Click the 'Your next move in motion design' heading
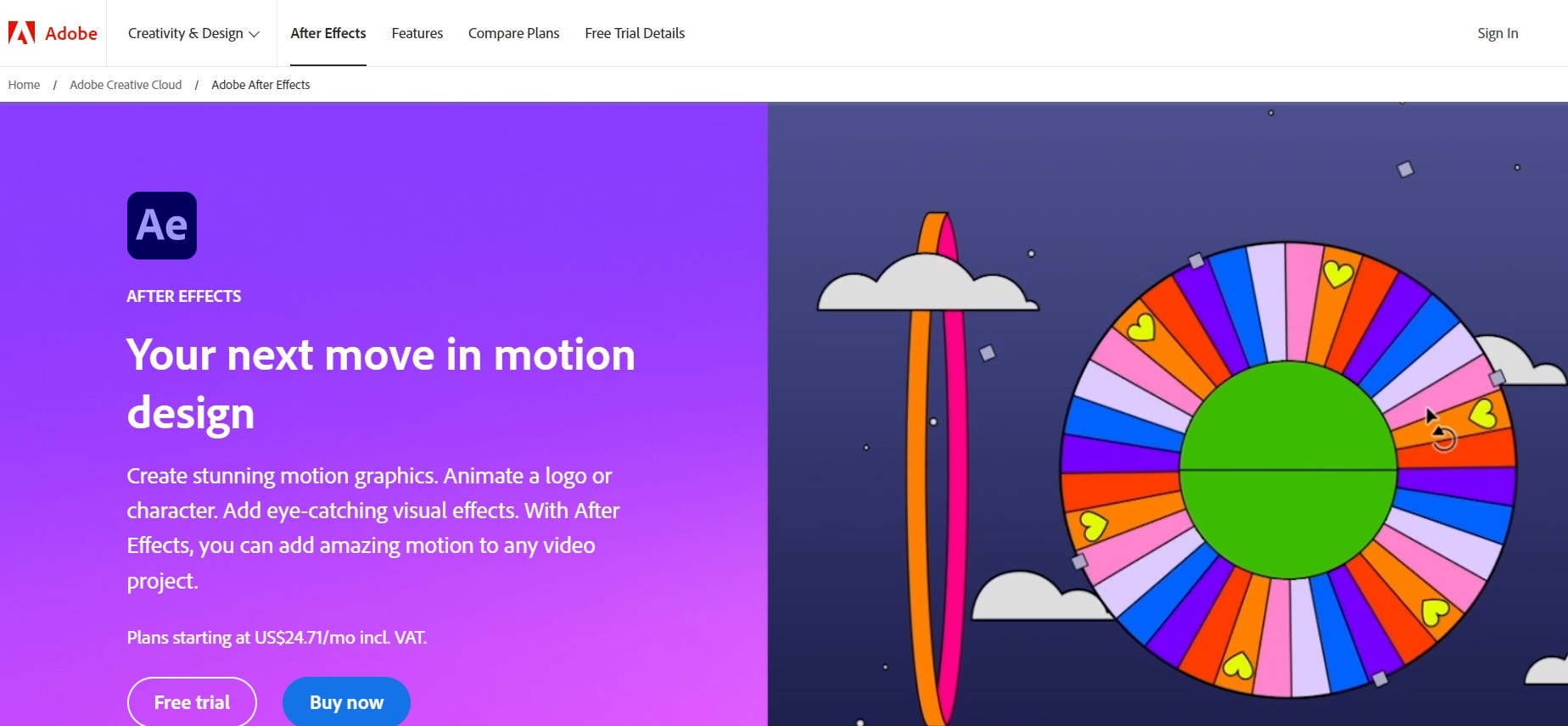Screen dimensions: 1568x726 point(381,383)
